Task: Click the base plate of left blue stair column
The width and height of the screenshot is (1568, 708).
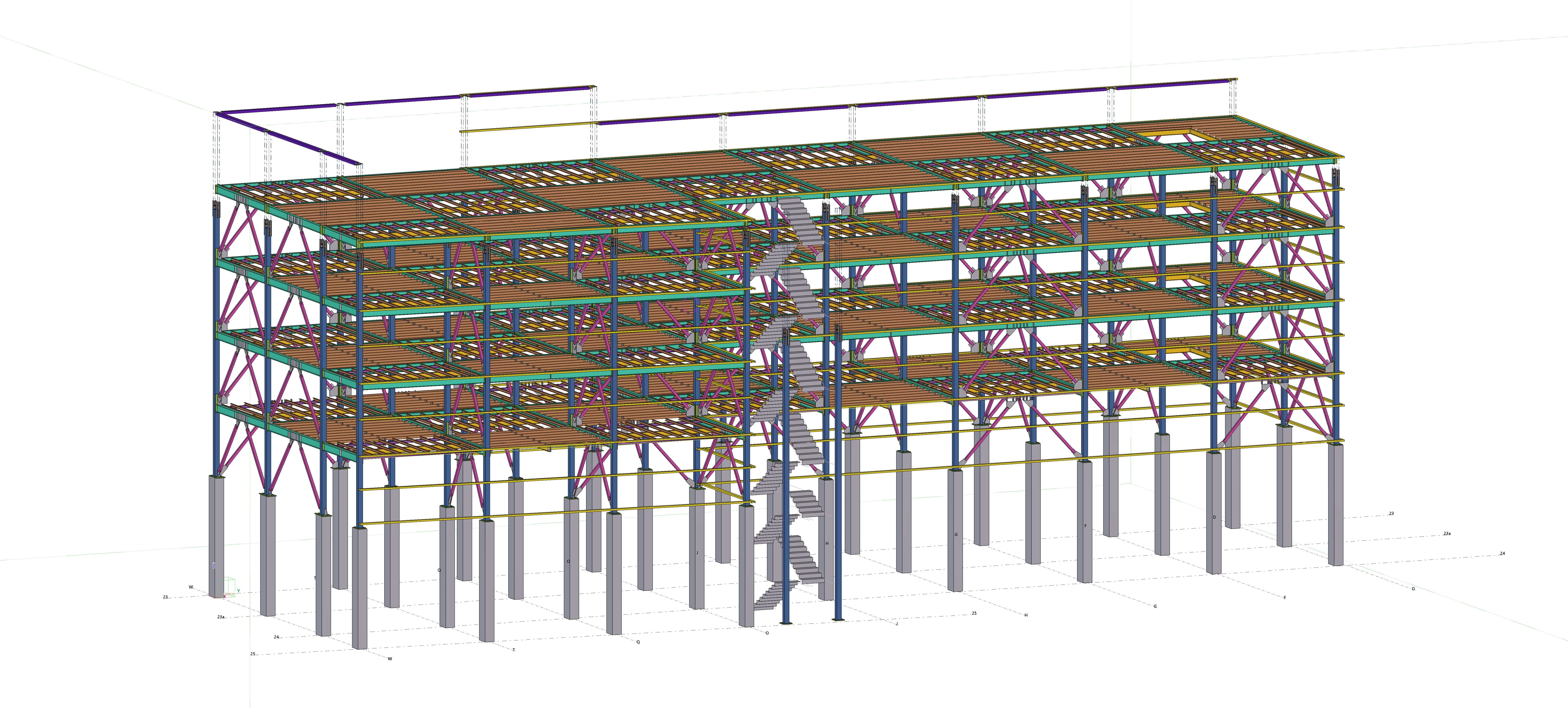Action: [x=786, y=623]
